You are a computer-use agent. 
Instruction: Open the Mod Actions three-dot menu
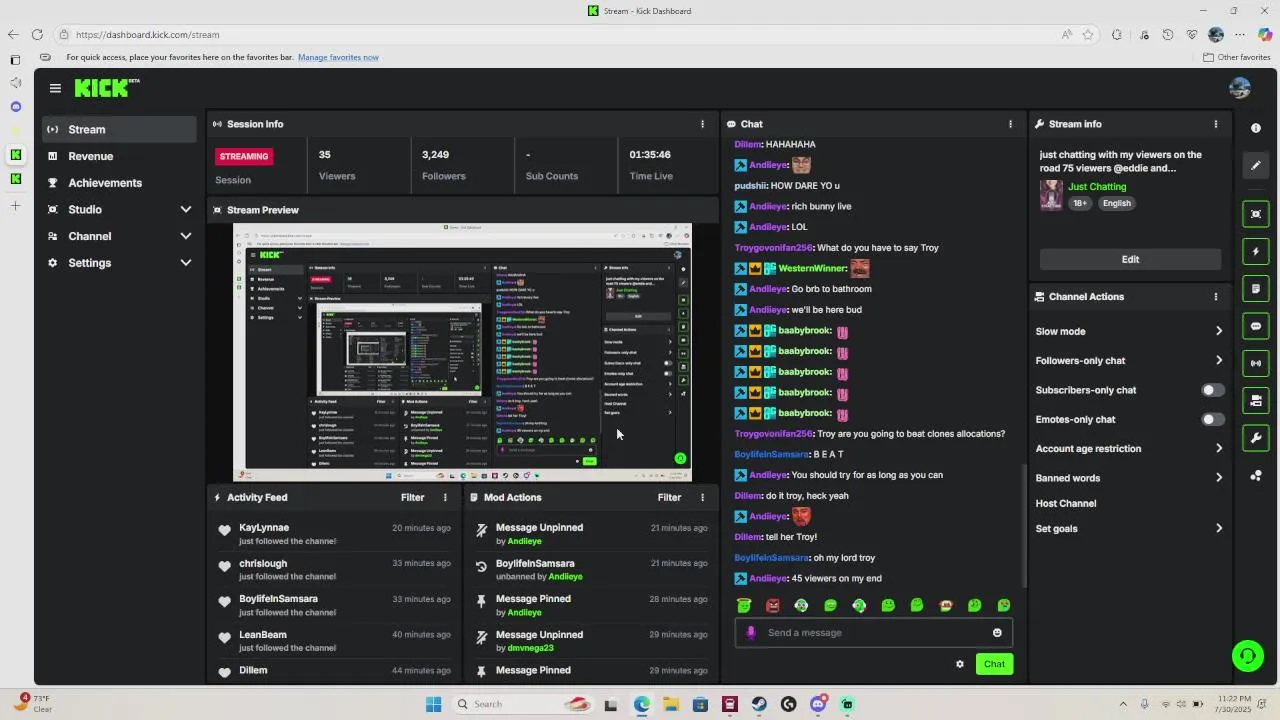pos(702,497)
